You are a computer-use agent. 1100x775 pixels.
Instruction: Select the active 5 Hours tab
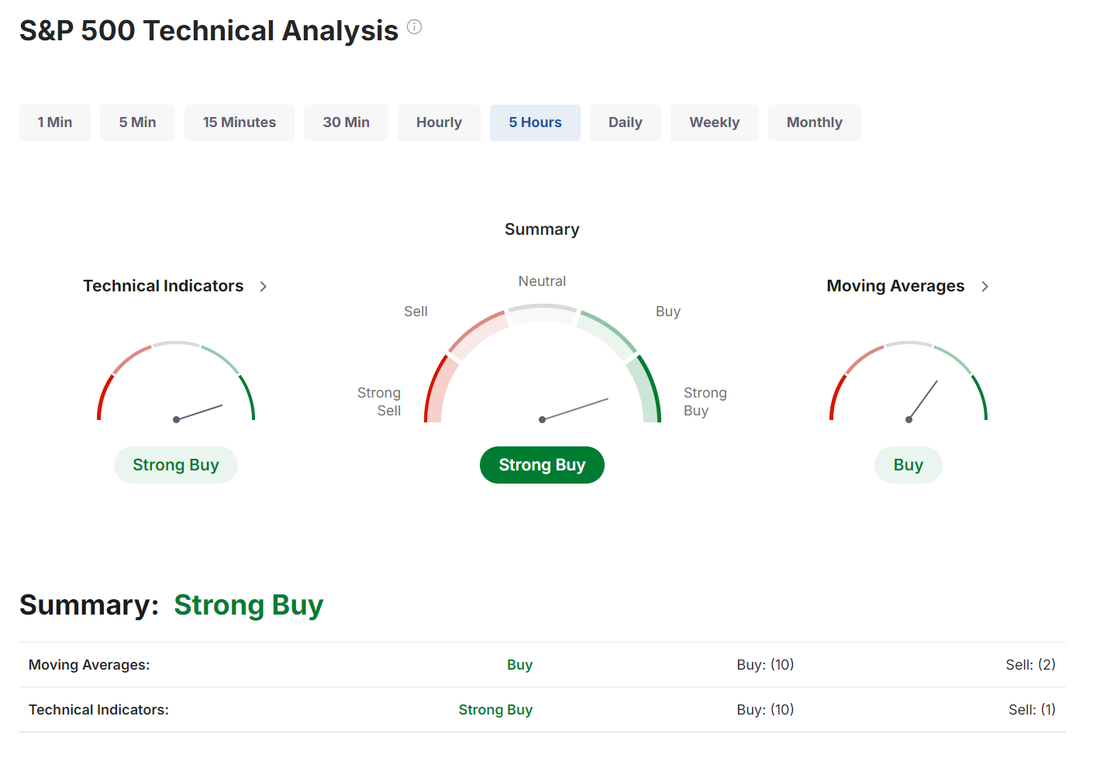click(535, 122)
